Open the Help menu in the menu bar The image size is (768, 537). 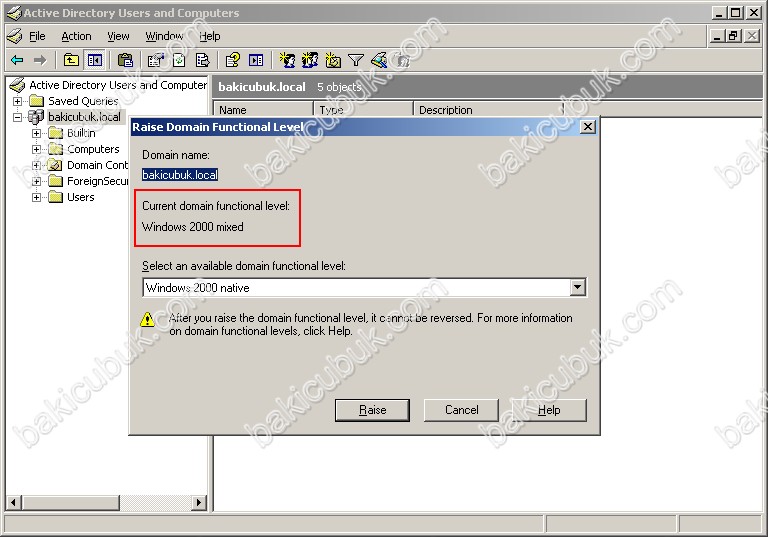point(210,36)
